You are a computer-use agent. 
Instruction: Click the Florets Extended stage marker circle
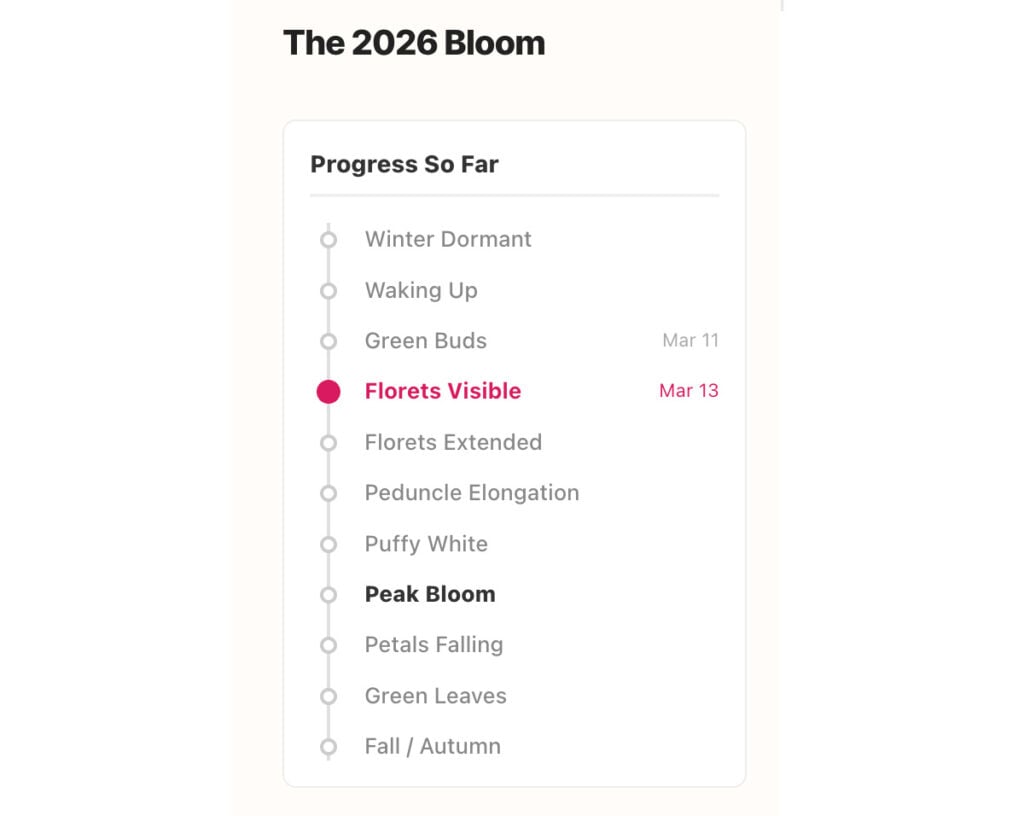(x=328, y=442)
